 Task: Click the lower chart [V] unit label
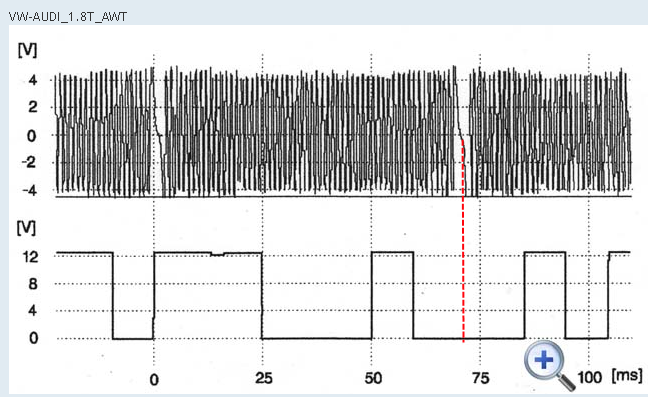click(26, 228)
